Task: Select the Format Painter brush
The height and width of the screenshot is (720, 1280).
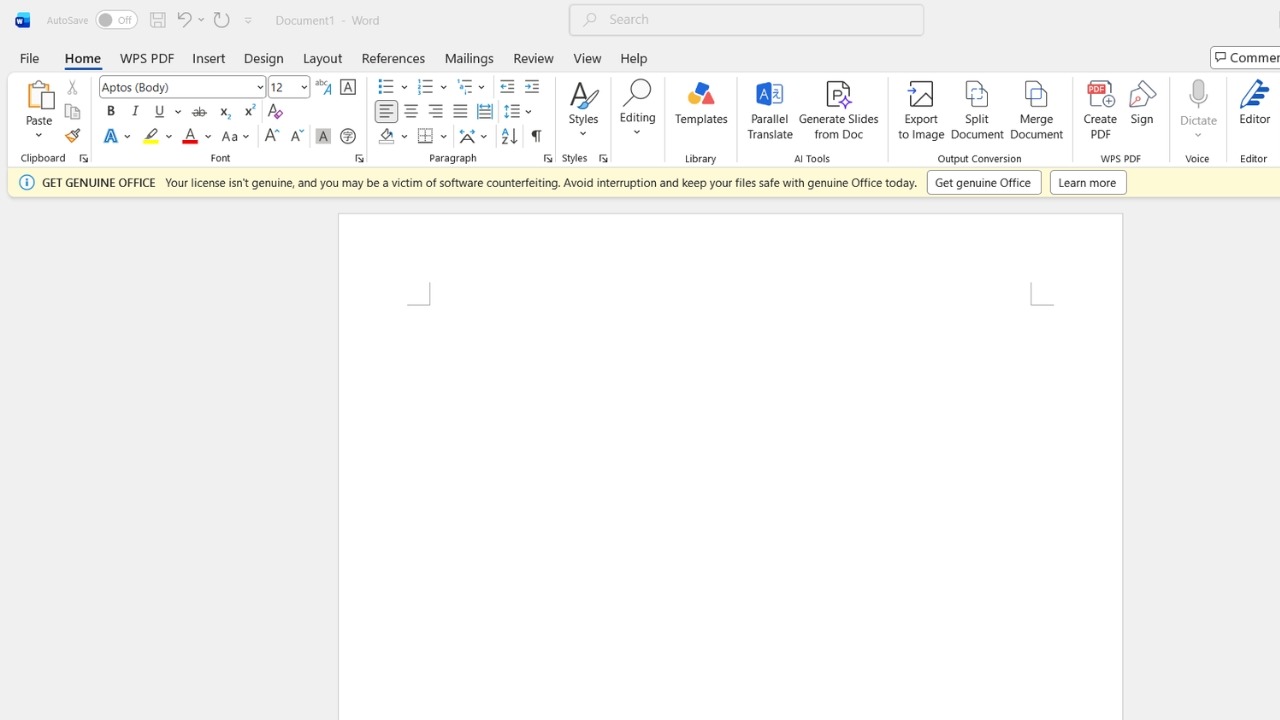Action: pyautogui.click(x=72, y=136)
